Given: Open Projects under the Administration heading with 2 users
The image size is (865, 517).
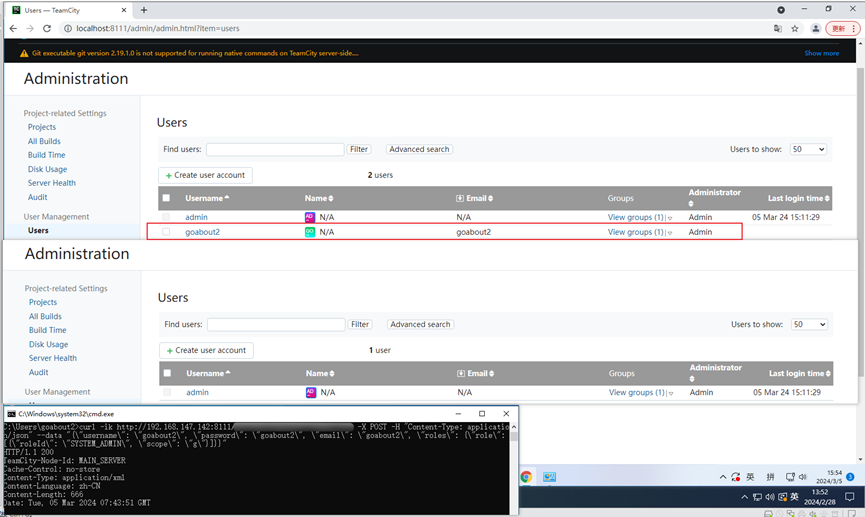Looking at the screenshot, I should (42, 127).
